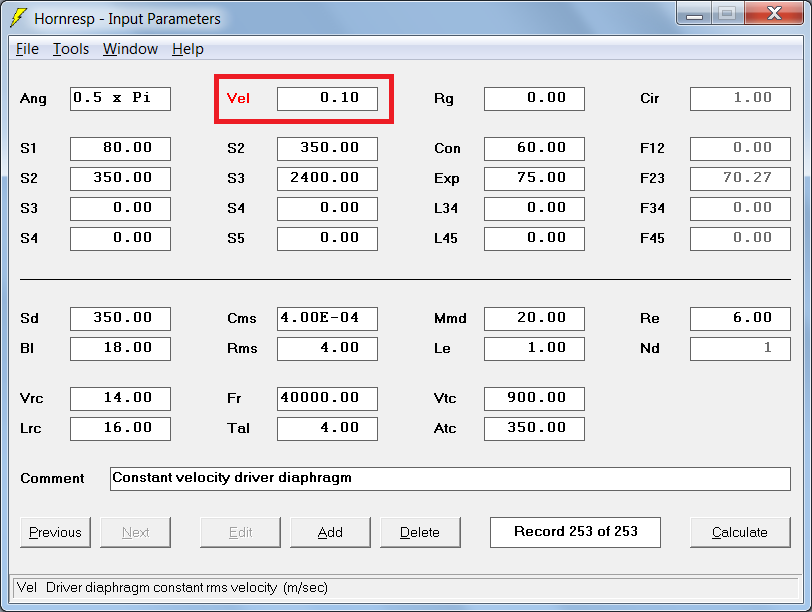Select the Lrc field showing 16.00
The height and width of the screenshot is (612, 812).
point(120,429)
